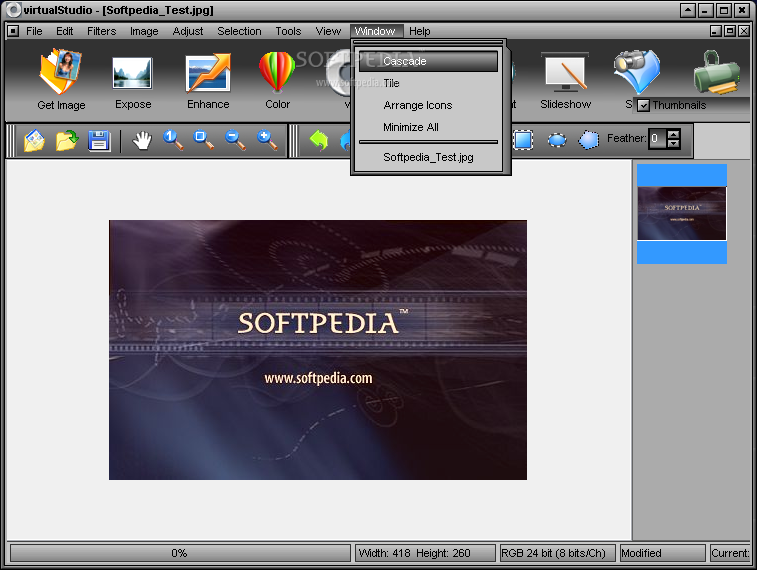The height and width of the screenshot is (570, 757).
Task: Save image with floppy disk icon
Action: click(x=99, y=141)
